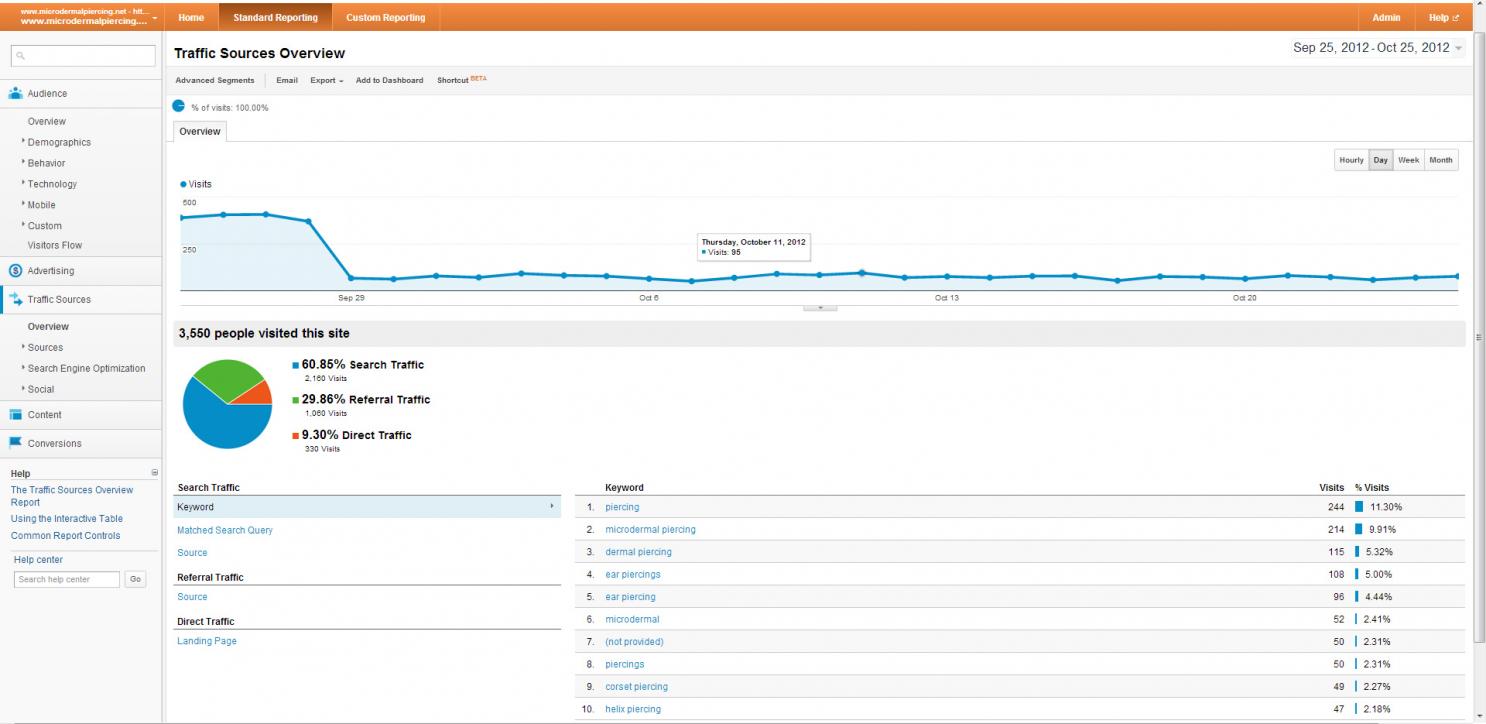Open the Admin menu
This screenshot has width=1486, height=724.
(x=1386, y=18)
